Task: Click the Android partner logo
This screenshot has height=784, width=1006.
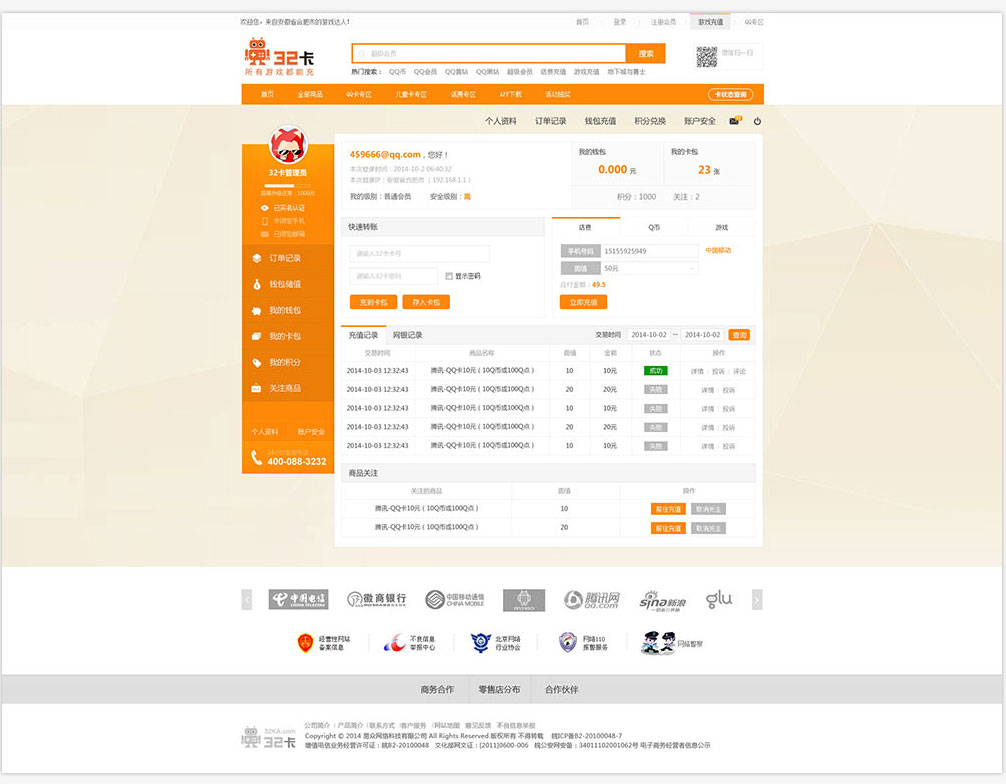Action: pyautogui.click(x=524, y=600)
